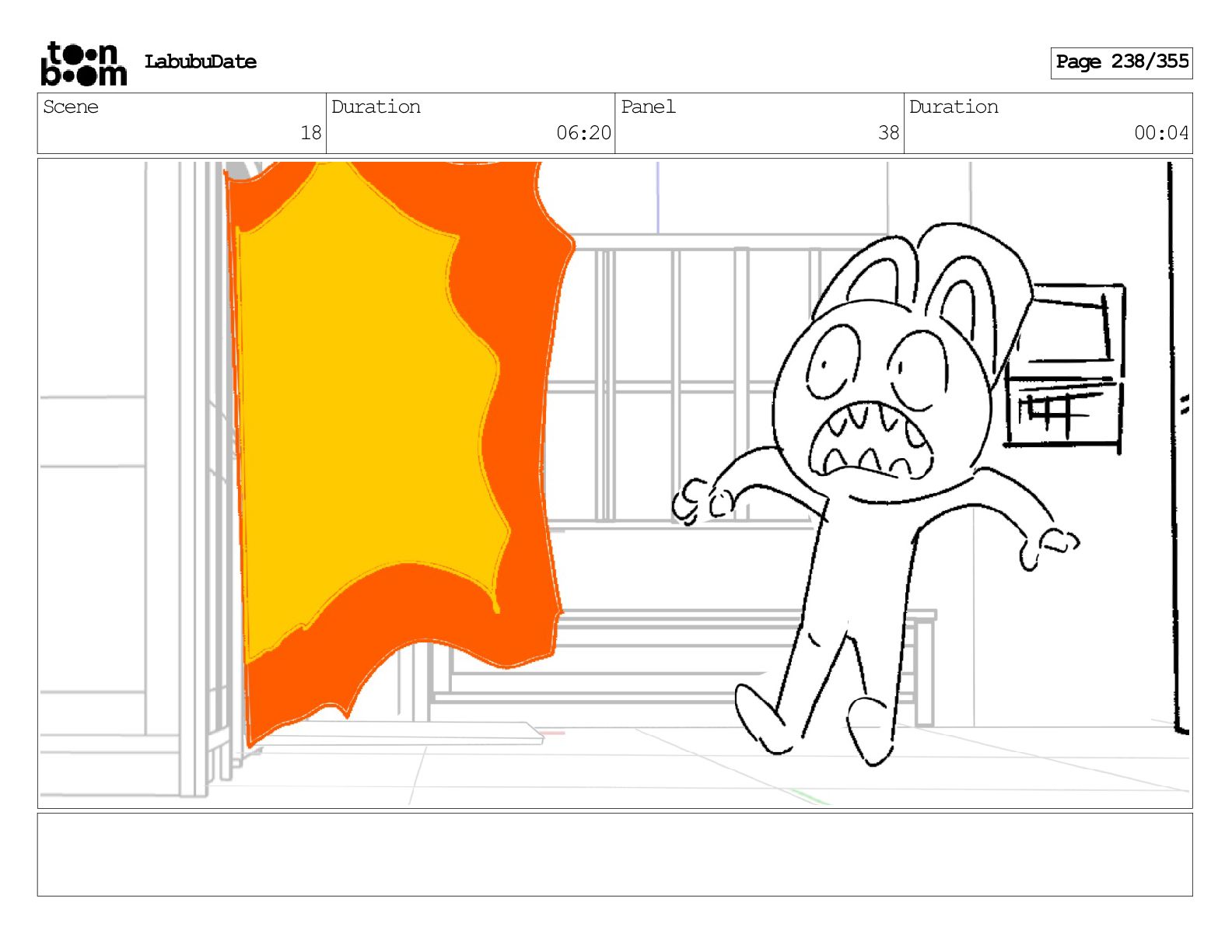Click the storyboard panel drawing
This screenshot has width=1232, height=952.
614,484
